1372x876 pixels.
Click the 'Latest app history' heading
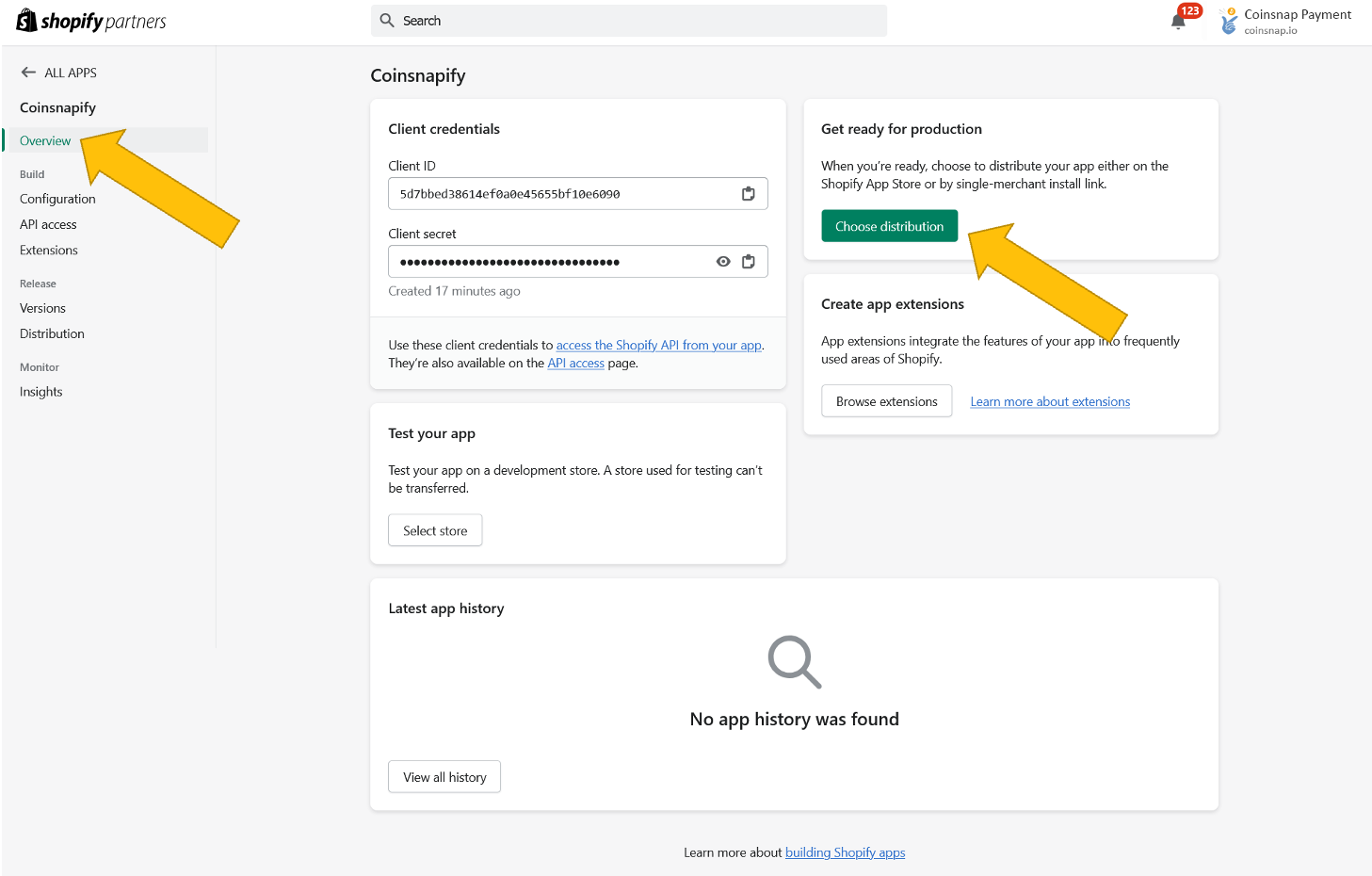pyautogui.click(x=446, y=608)
